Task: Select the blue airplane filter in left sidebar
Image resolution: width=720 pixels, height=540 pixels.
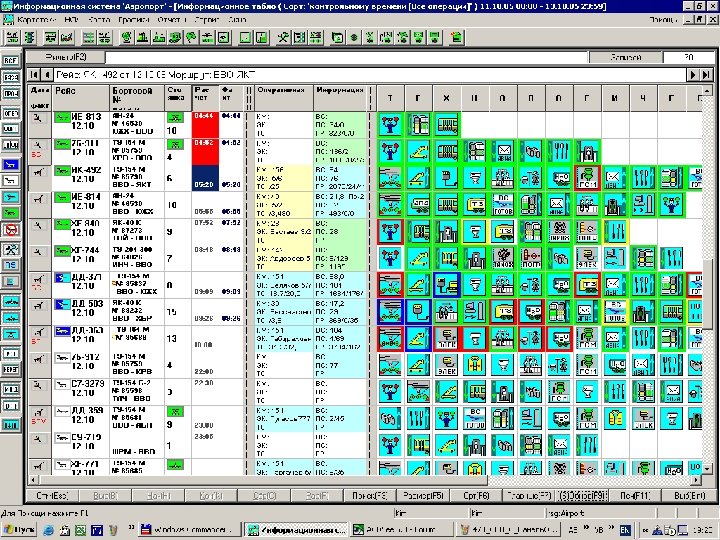Action: coord(11,164)
